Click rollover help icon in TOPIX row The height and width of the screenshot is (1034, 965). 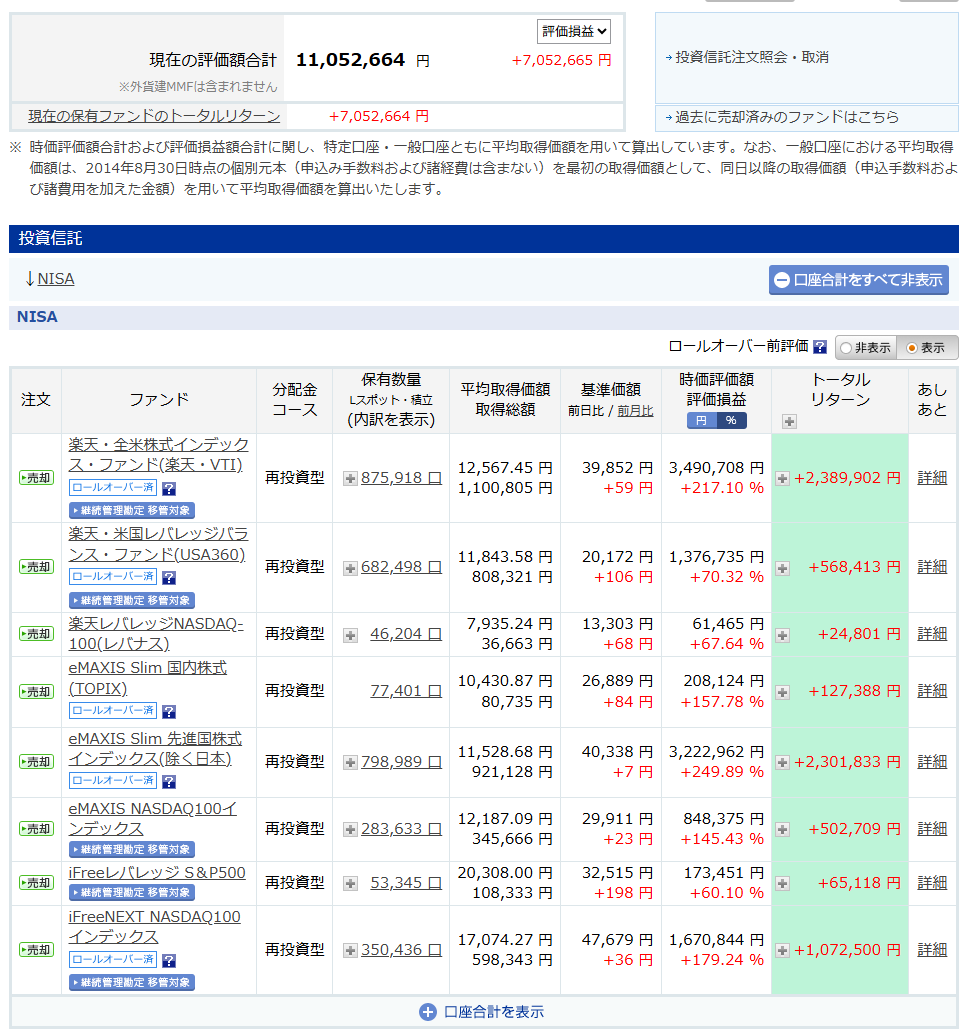[x=169, y=712]
